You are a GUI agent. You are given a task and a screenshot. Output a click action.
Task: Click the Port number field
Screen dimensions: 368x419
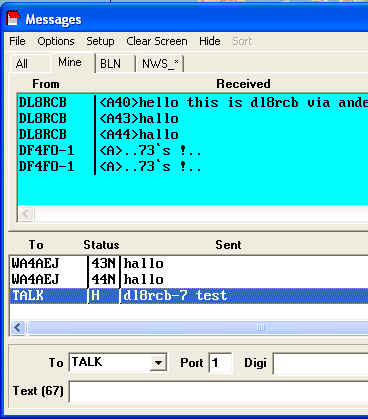pyautogui.click(x=220, y=363)
